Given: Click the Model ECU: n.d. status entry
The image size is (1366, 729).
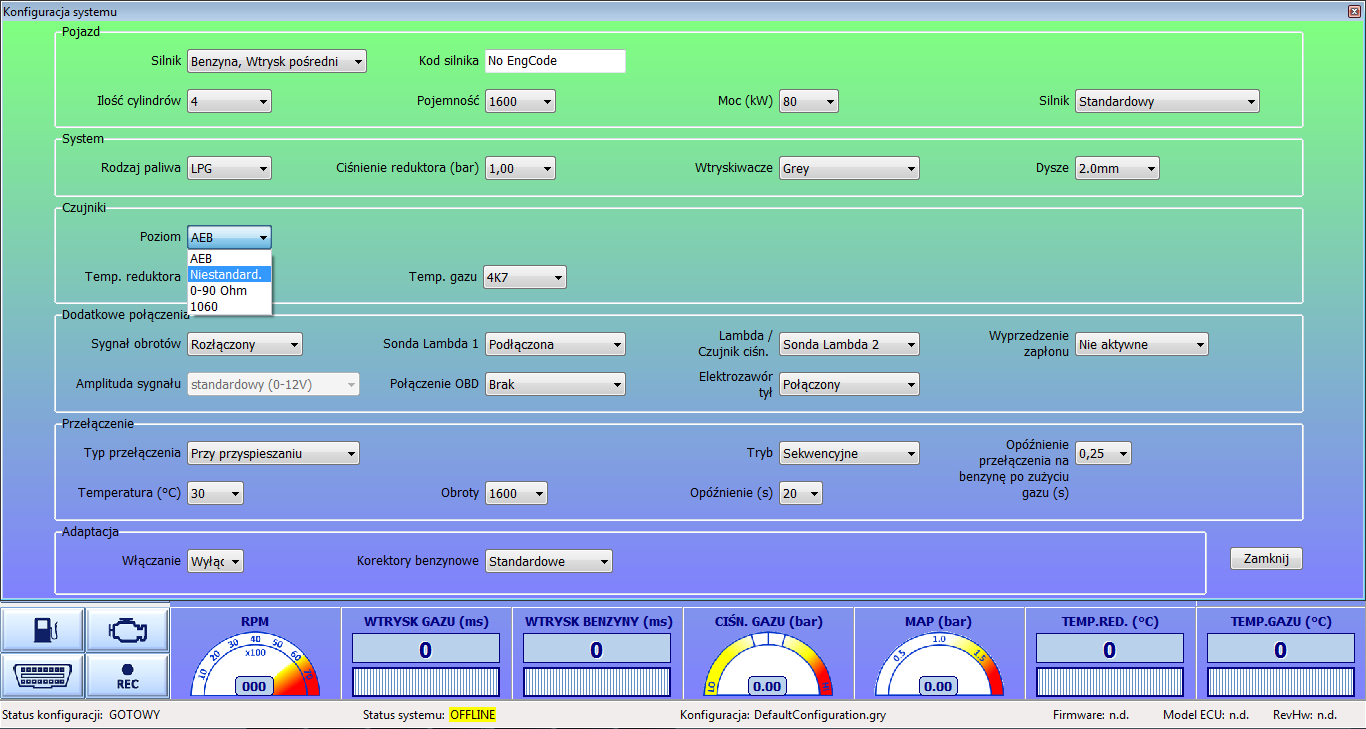Looking at the screenshot, I should point(1206,715).
